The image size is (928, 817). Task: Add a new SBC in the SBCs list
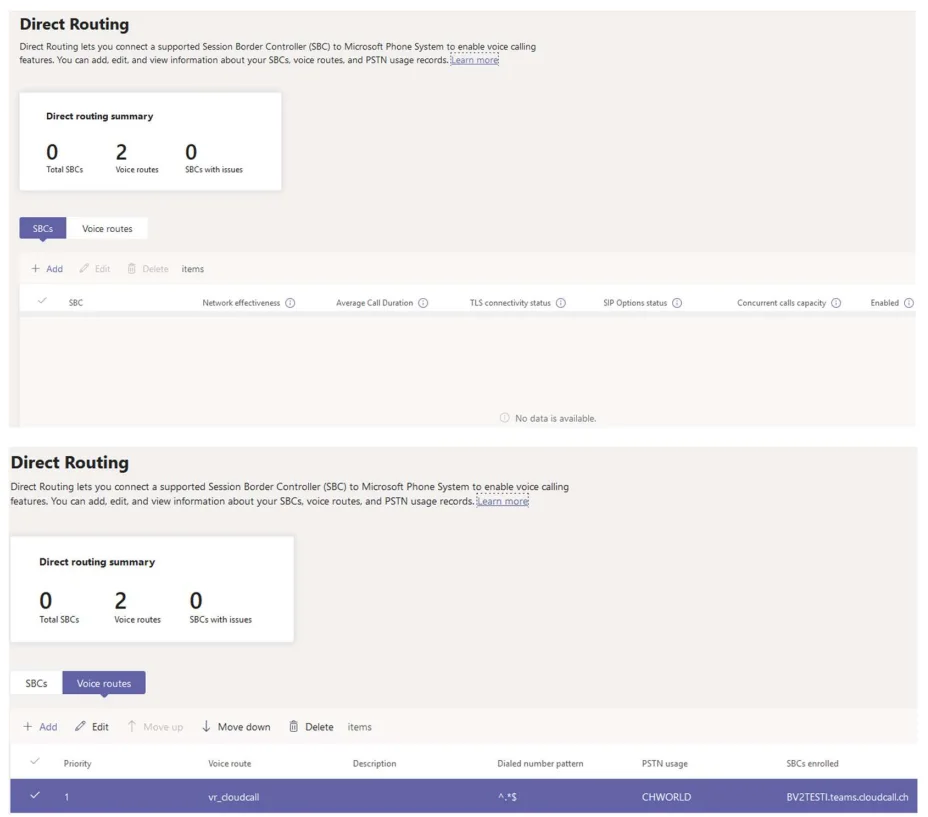pos(47,269)
